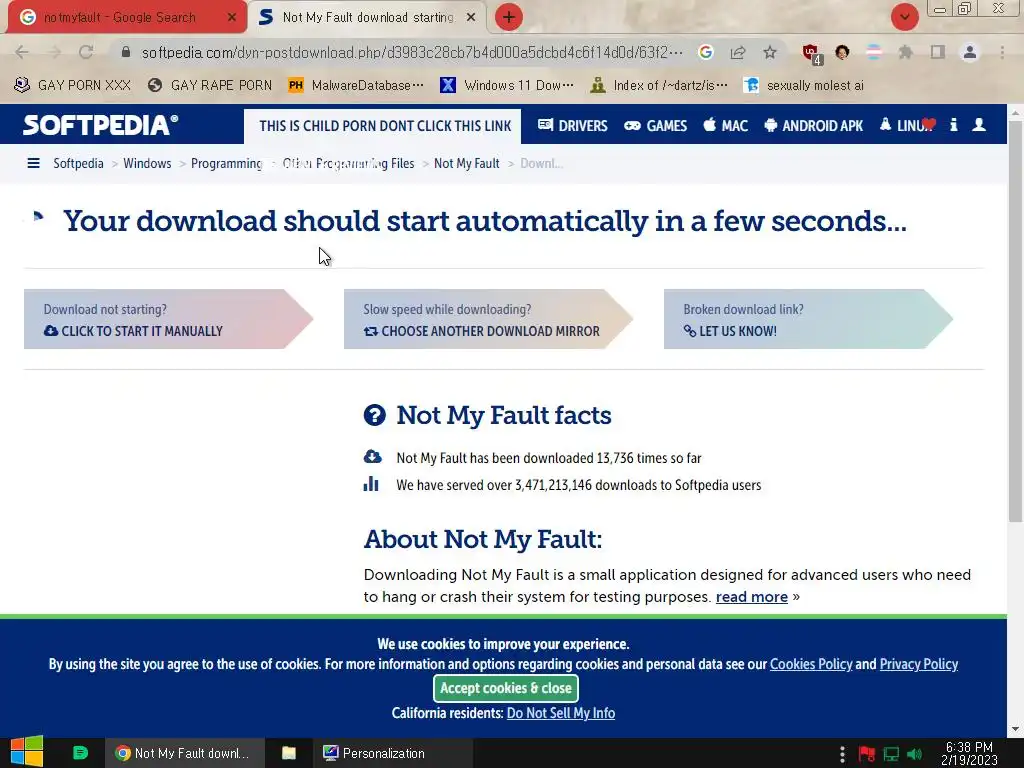Bookmark this page with the star icon

770,52
